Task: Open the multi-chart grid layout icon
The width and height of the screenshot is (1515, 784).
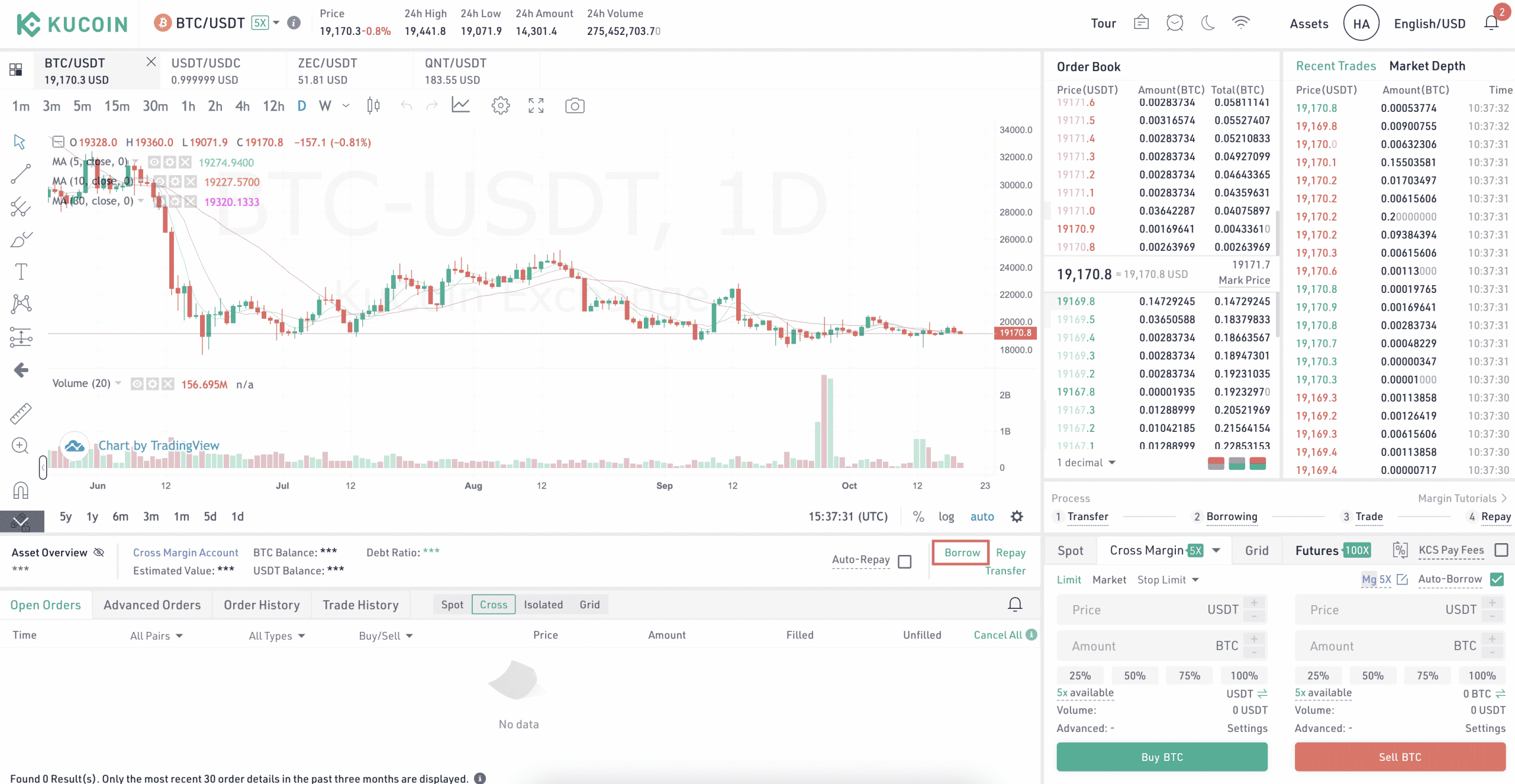Action: [16, 70]
